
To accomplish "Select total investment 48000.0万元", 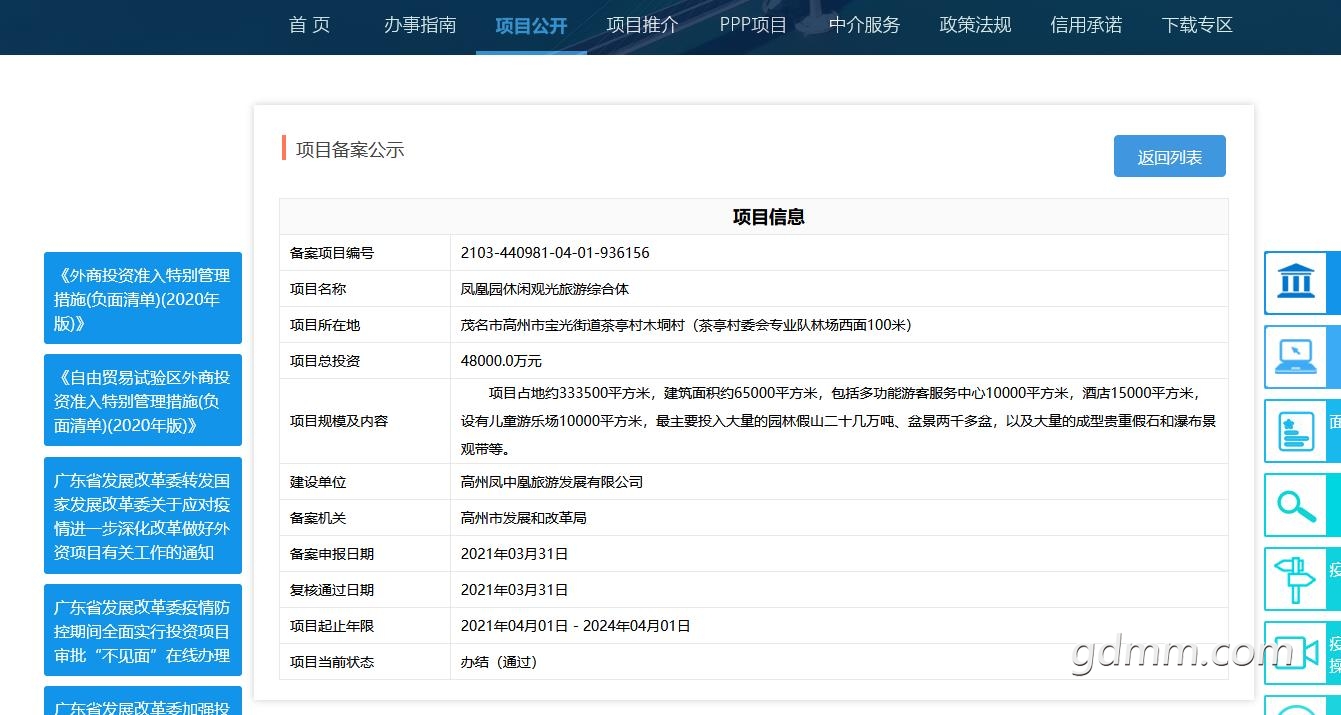I will coord(501,361).
